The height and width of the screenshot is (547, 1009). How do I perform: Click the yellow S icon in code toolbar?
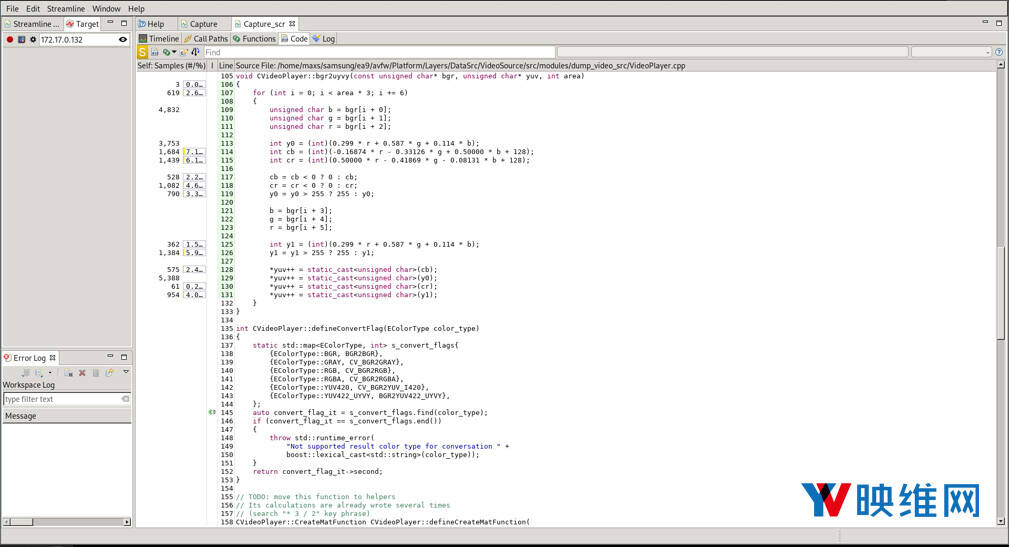click(x=143, y=52)
